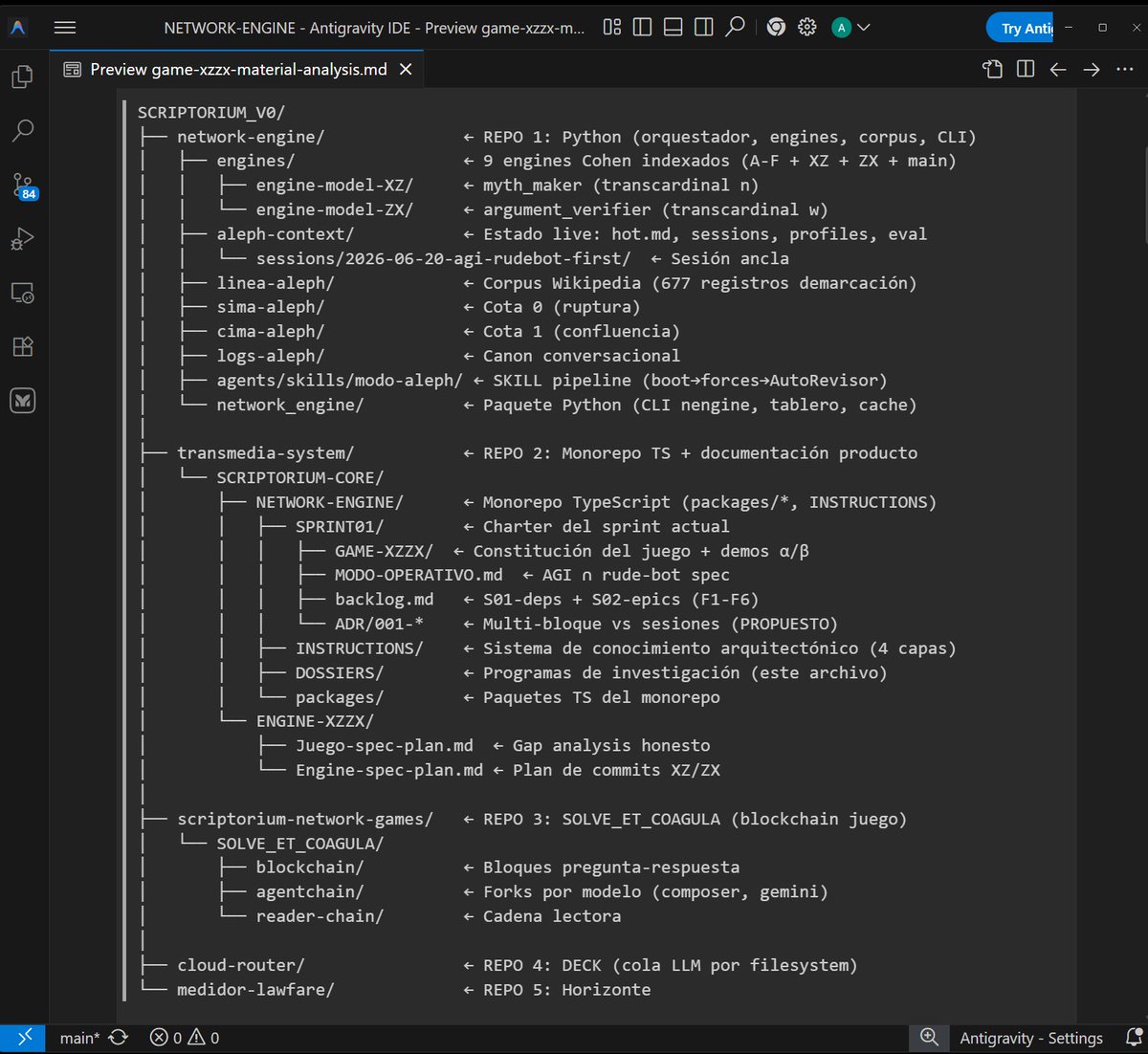
Task: Click the SCRIPTORIUM-CORE/ text
Action: tap(300, 477)
